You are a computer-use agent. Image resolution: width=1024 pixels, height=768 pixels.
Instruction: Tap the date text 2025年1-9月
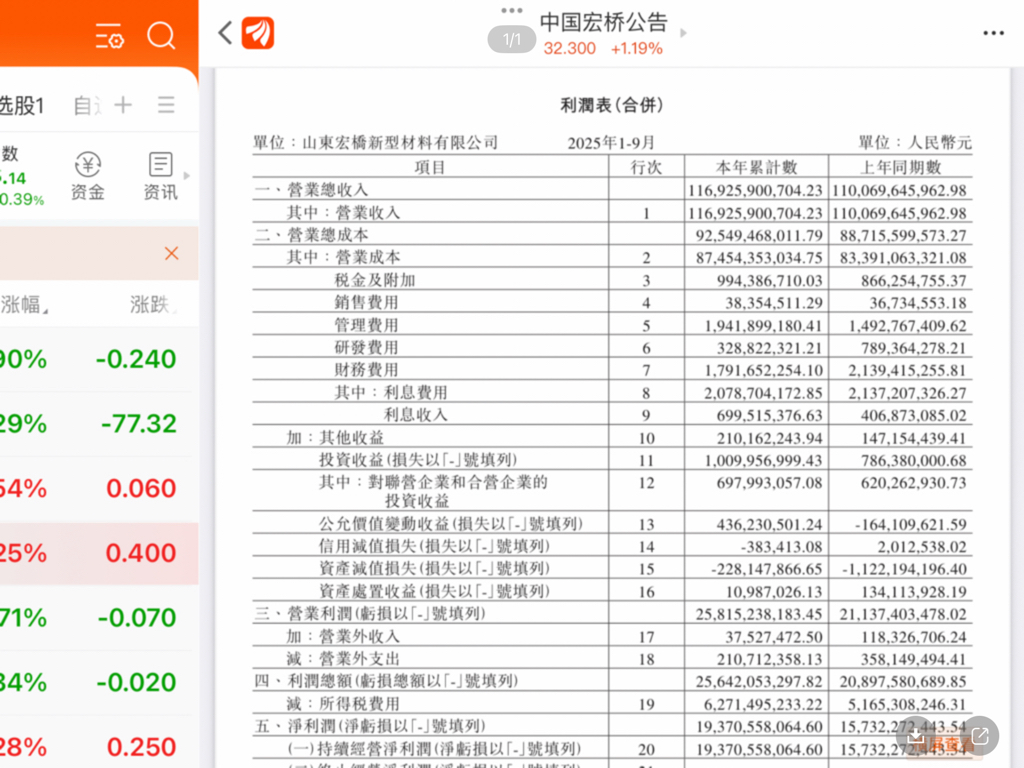coord(611,142)
